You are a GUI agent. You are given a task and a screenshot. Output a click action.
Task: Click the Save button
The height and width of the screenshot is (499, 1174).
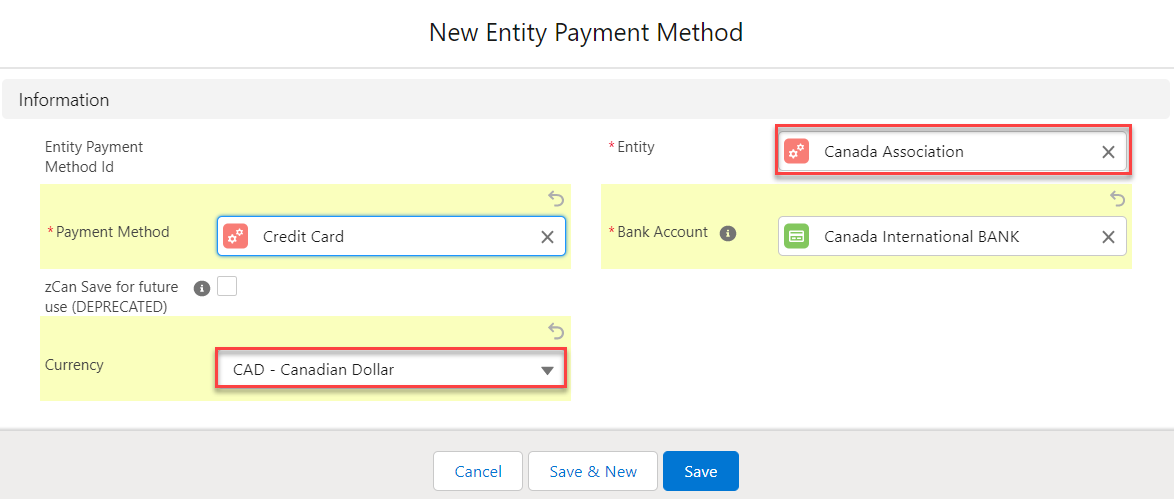[700, 471]
